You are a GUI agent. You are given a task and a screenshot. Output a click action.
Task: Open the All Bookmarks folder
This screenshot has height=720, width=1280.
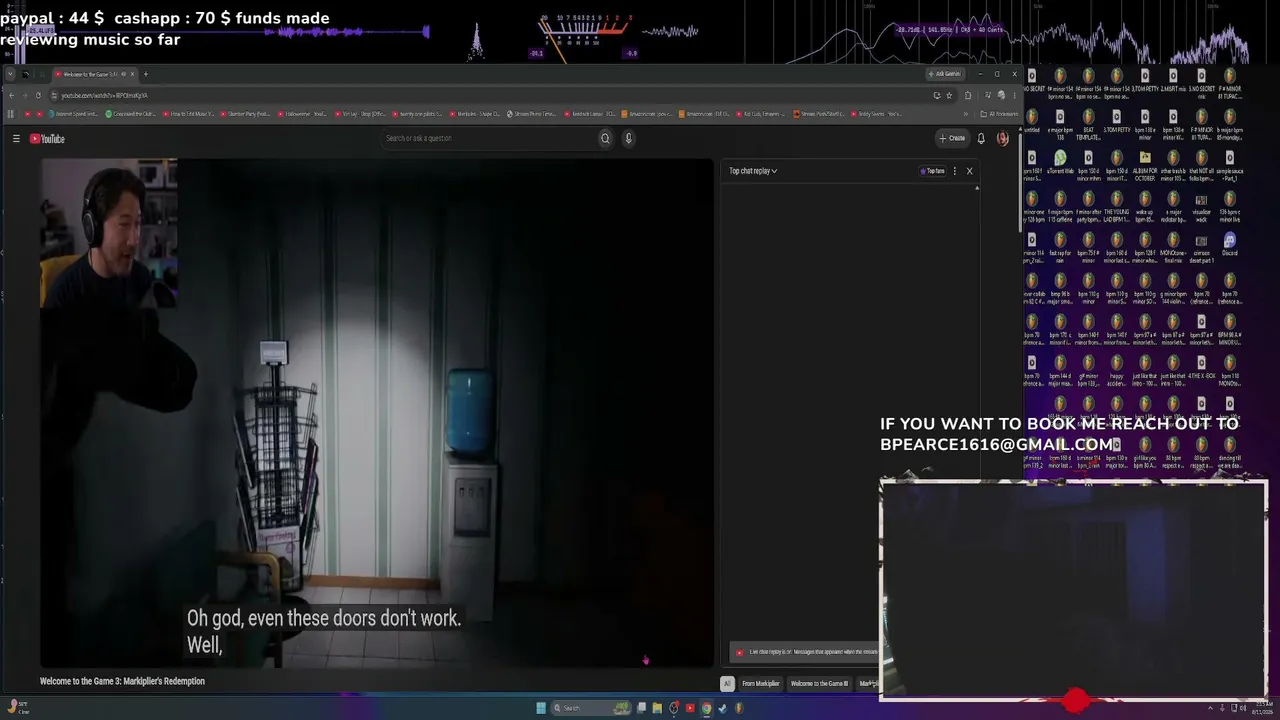click(x=1000, y=114)
